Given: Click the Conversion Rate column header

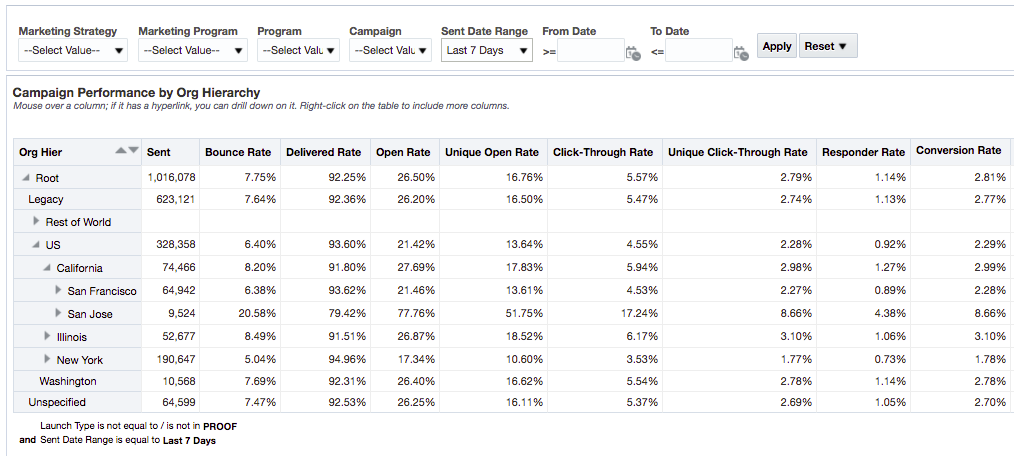Looking at the screenshot, I should [x=958, y=151].
